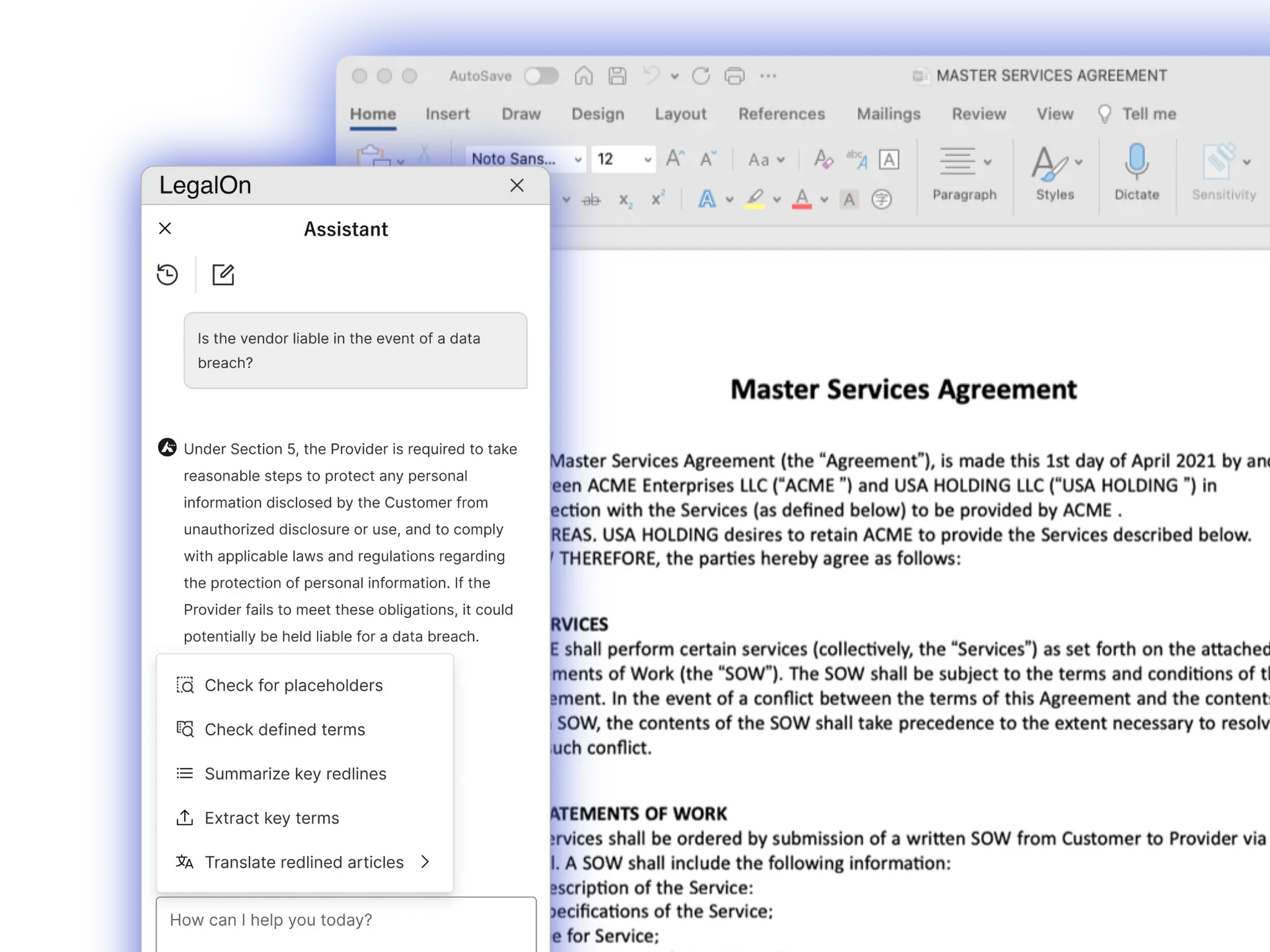Open the font size 12 dropdown
1270x952 pixels.
(647, 159)
